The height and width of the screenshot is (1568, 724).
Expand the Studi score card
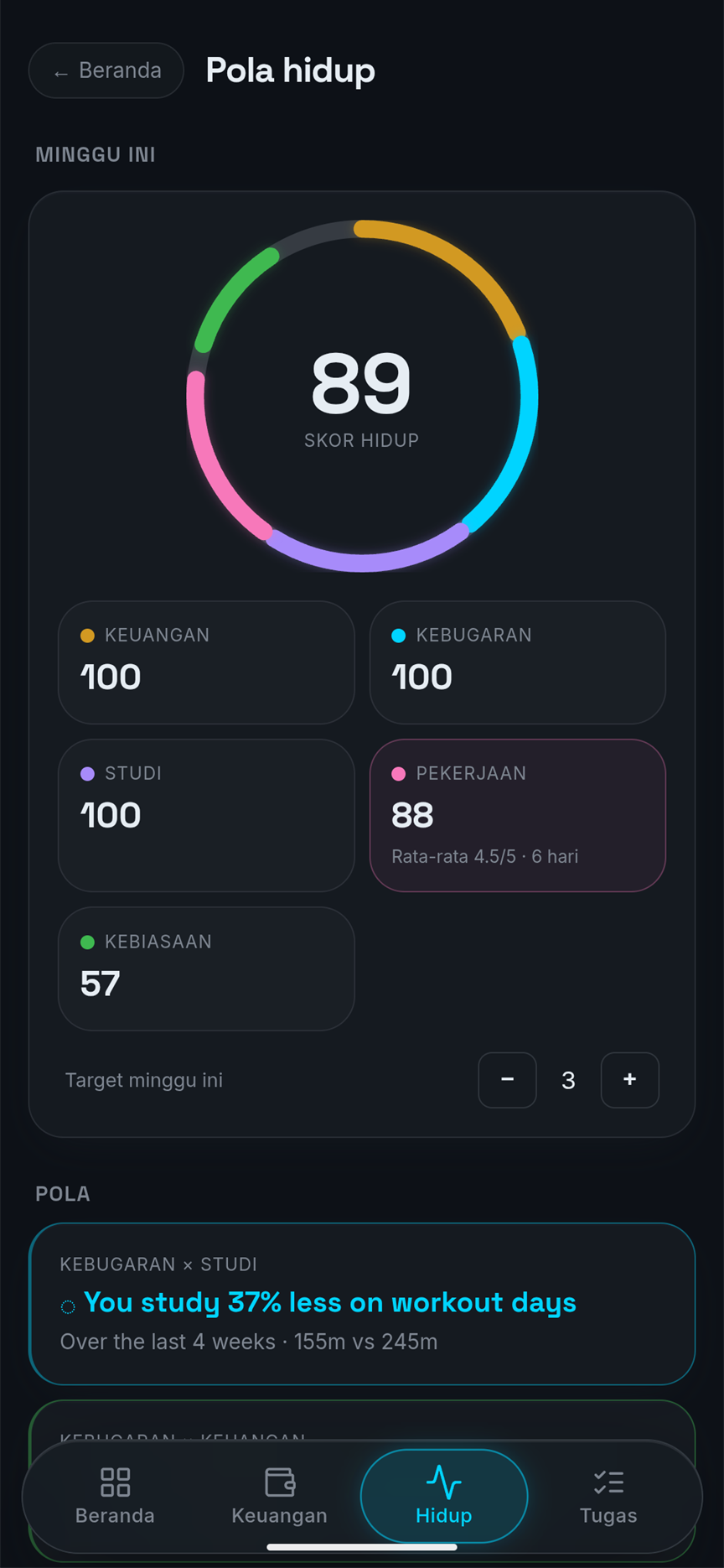point(206,815)
